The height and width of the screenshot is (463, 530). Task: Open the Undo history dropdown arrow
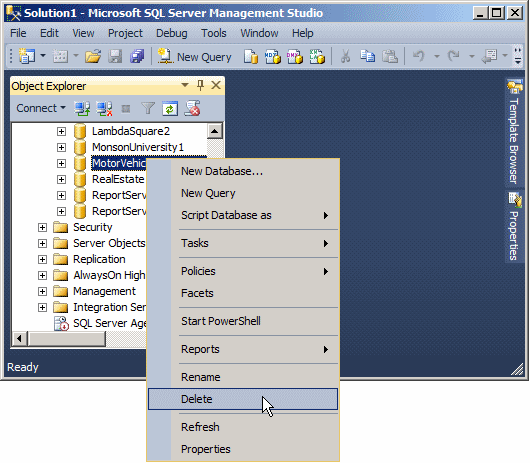(437, 56)
